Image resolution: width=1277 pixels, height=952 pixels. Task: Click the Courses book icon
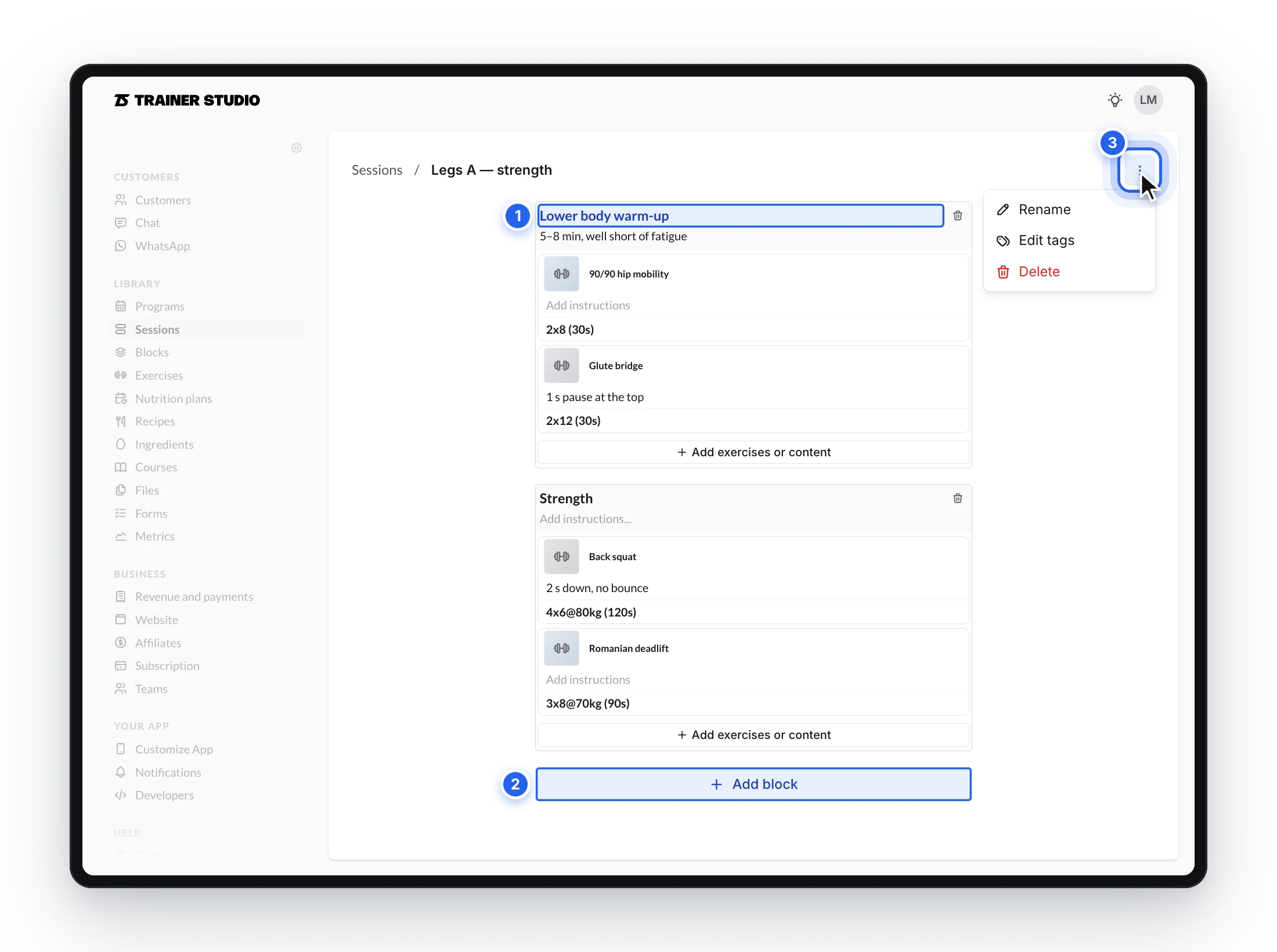[x=121, y=467]
